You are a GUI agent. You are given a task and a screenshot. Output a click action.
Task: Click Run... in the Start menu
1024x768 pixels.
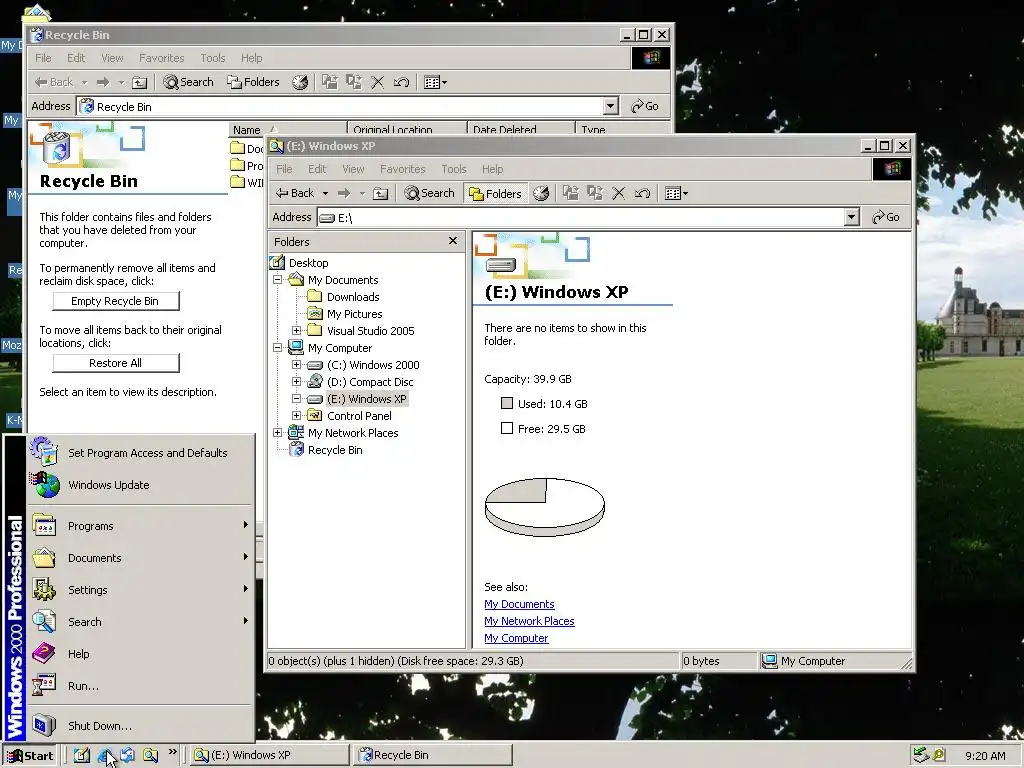click(x=140, y=686)
